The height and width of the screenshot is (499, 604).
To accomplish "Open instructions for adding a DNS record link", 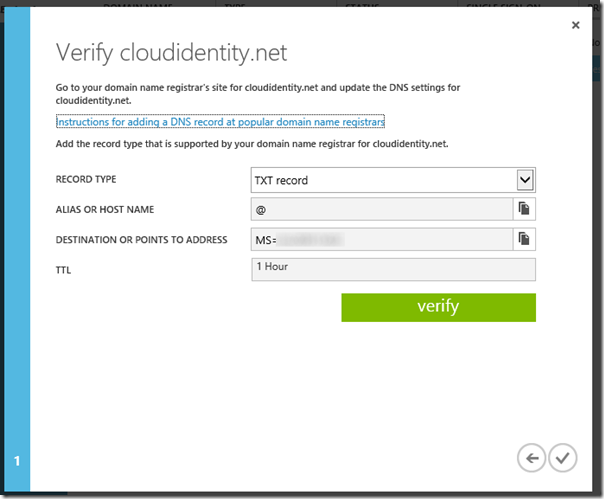I will tap(220, 122).
